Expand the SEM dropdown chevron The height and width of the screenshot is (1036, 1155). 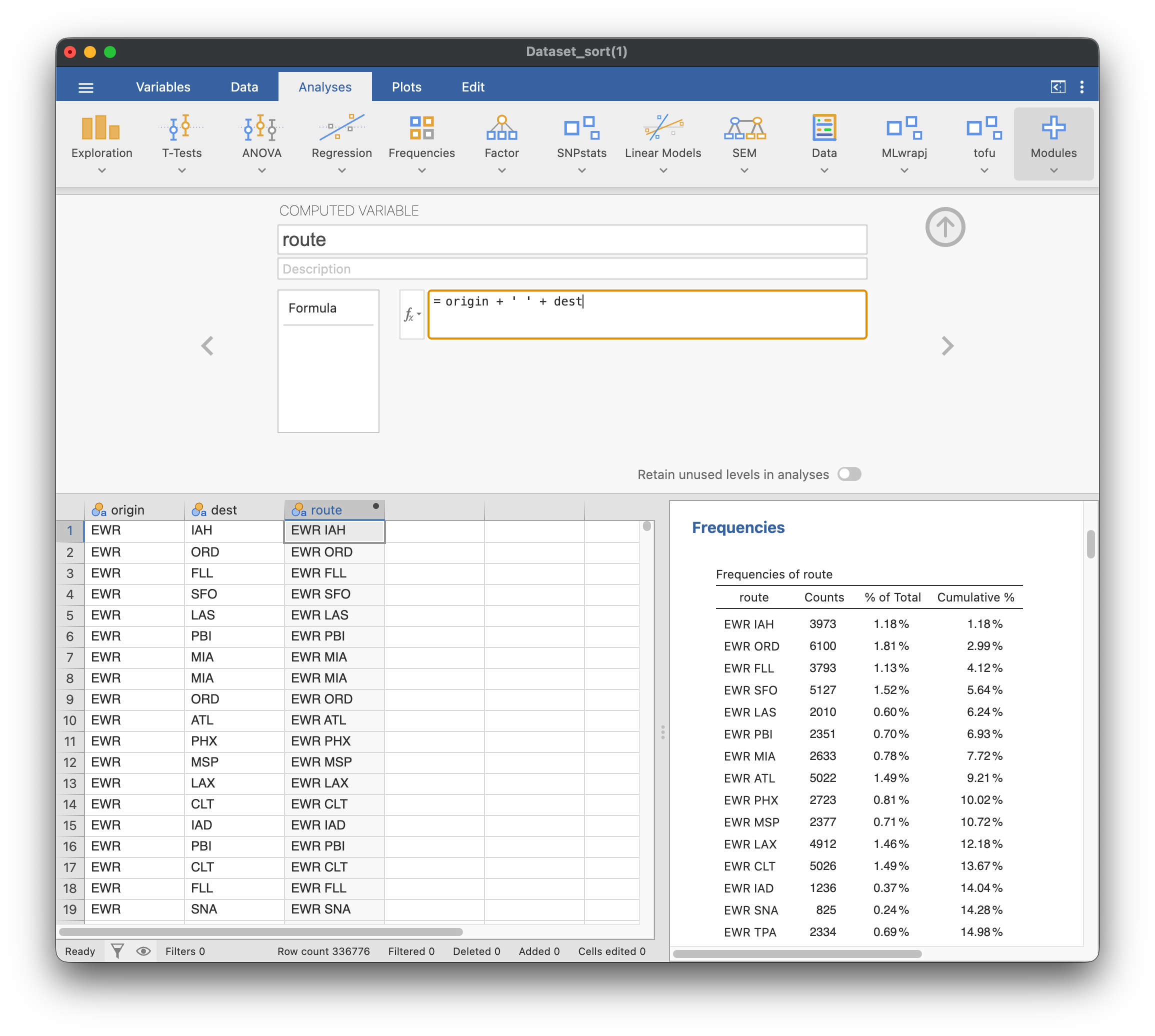point(744,170)
